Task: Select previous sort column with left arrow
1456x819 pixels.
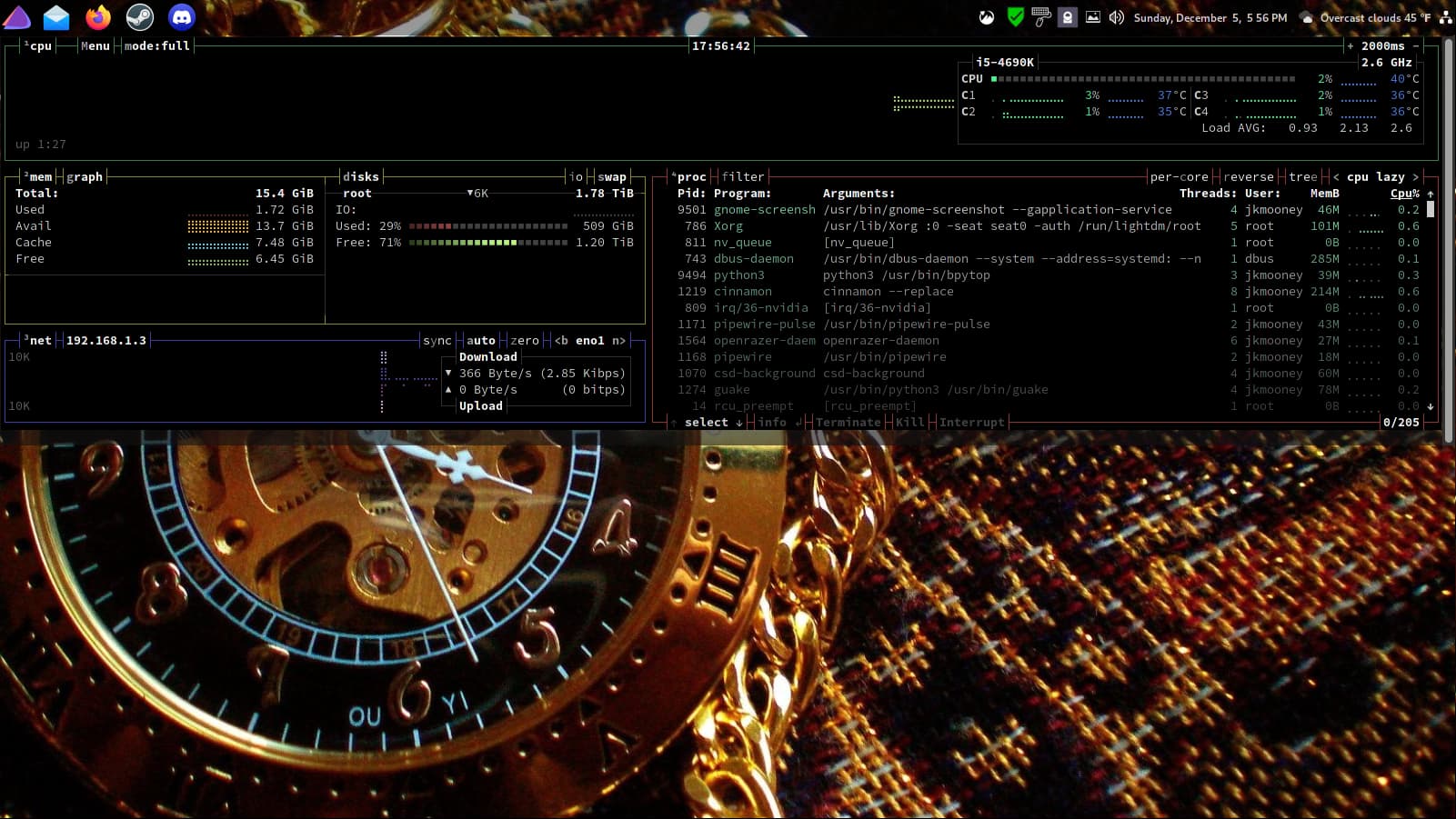Action: (1336, 176)
